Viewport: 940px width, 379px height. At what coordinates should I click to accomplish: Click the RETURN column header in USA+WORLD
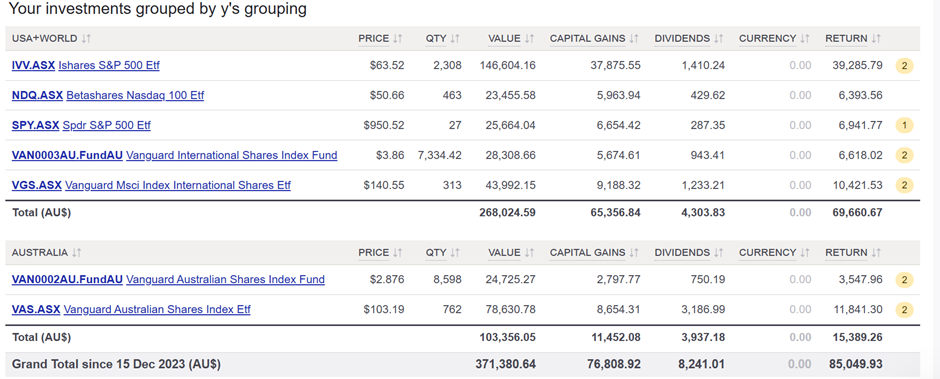(x=846, y=38)
